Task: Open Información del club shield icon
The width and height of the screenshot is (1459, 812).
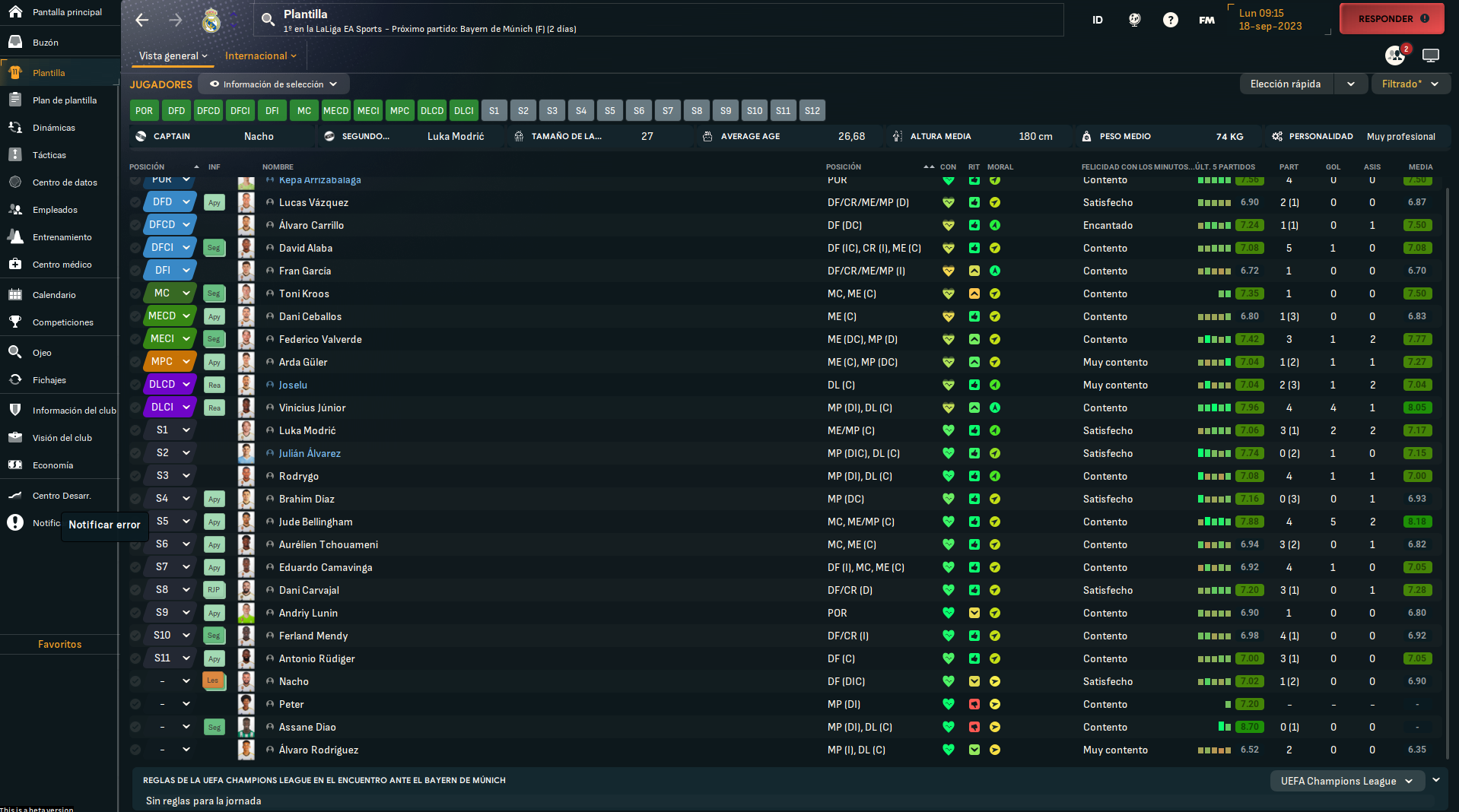Action: [x=15, y=411]
